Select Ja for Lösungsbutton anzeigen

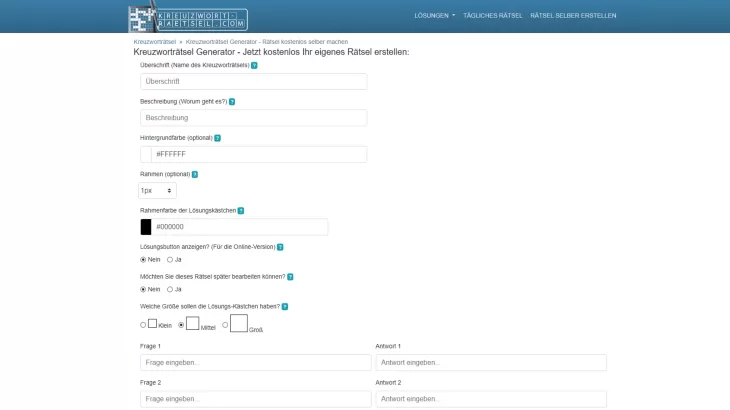(170, 260)
